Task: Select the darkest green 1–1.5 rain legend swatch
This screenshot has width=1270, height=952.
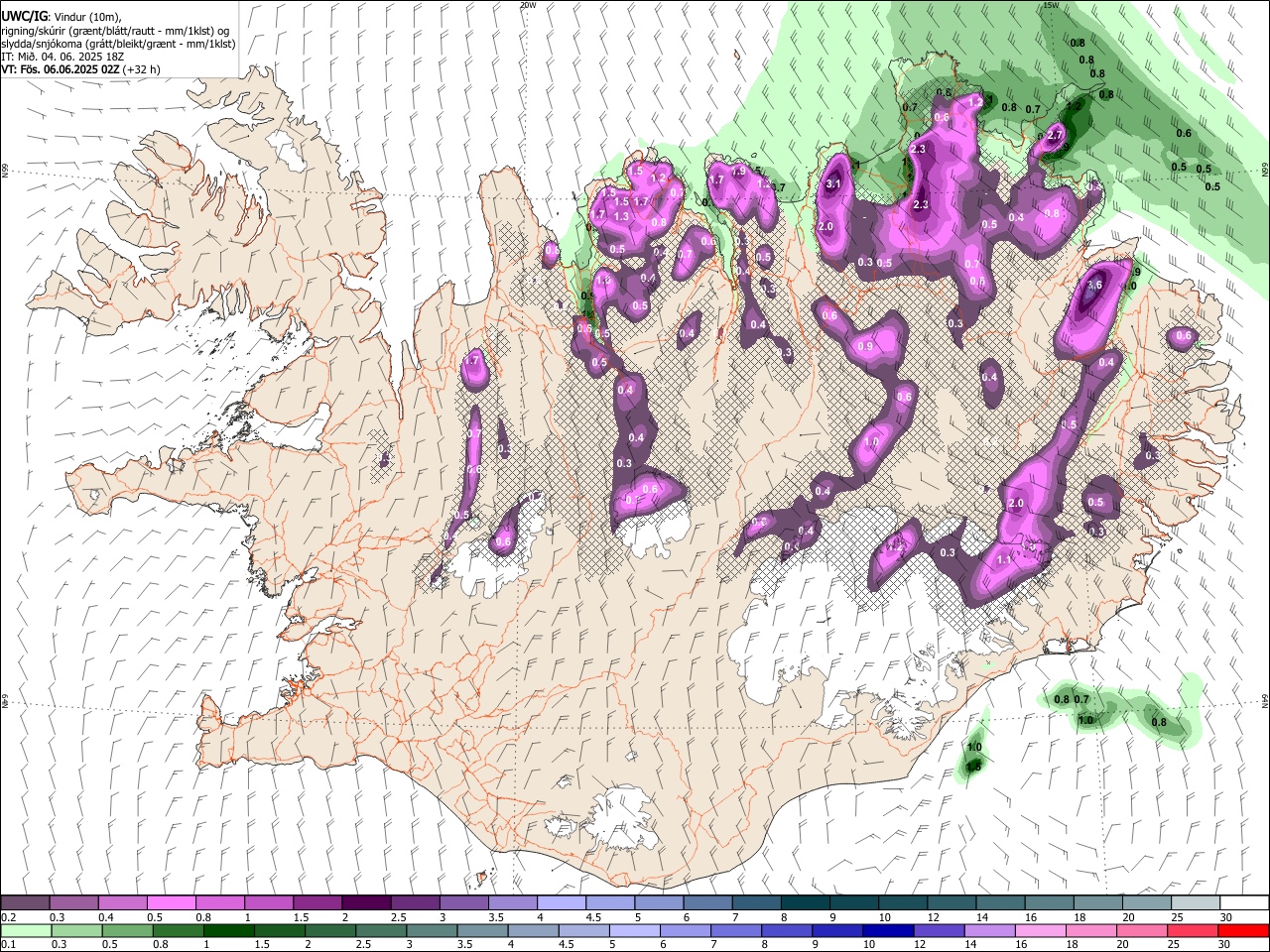Action: click(228, 930)
